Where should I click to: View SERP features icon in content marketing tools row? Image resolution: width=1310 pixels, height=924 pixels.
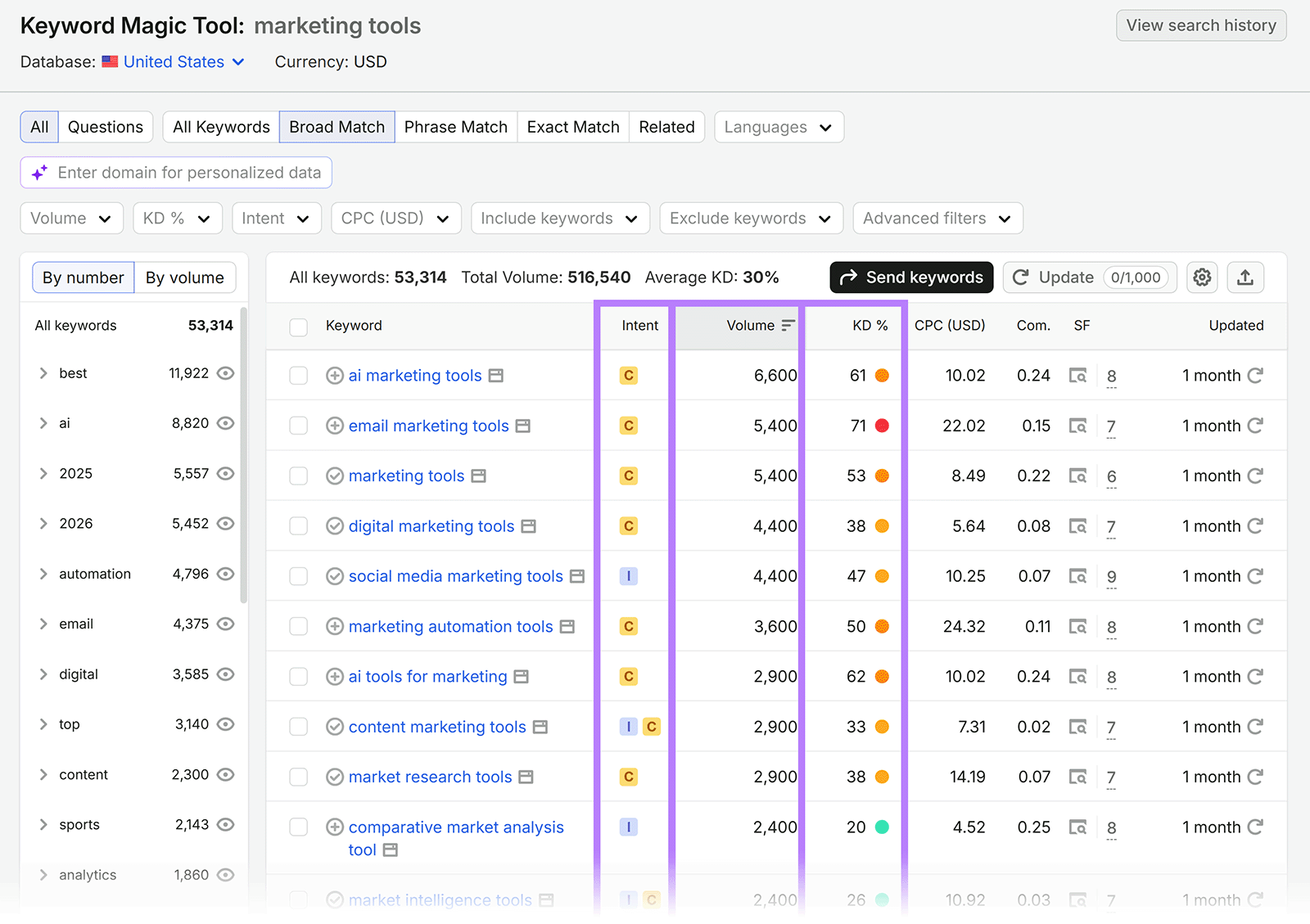1077,727
